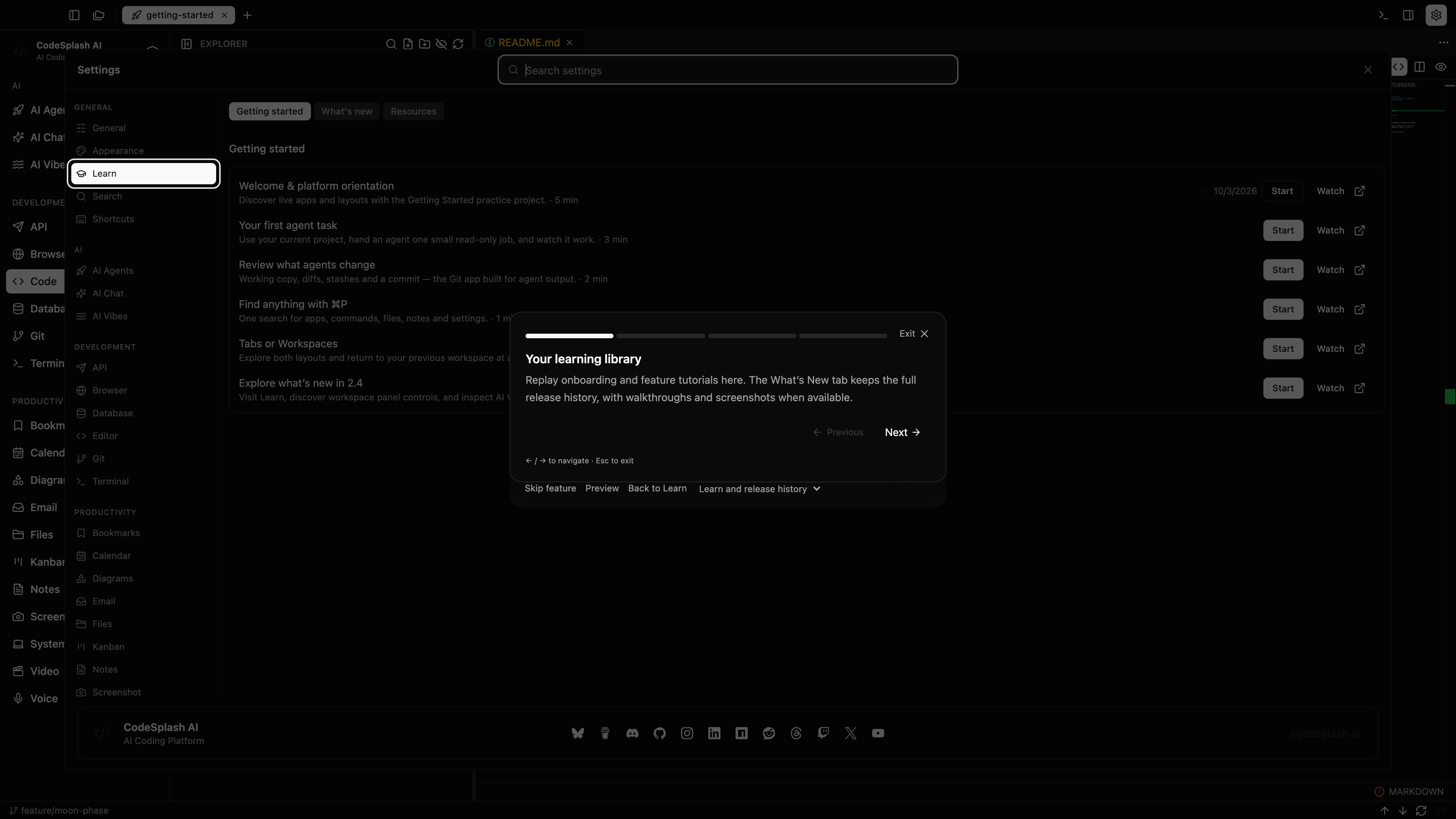Viewport: 1456px width, 819px height.
Task: Click the Bluesky social icon in footer
Action: pos(577,733)
